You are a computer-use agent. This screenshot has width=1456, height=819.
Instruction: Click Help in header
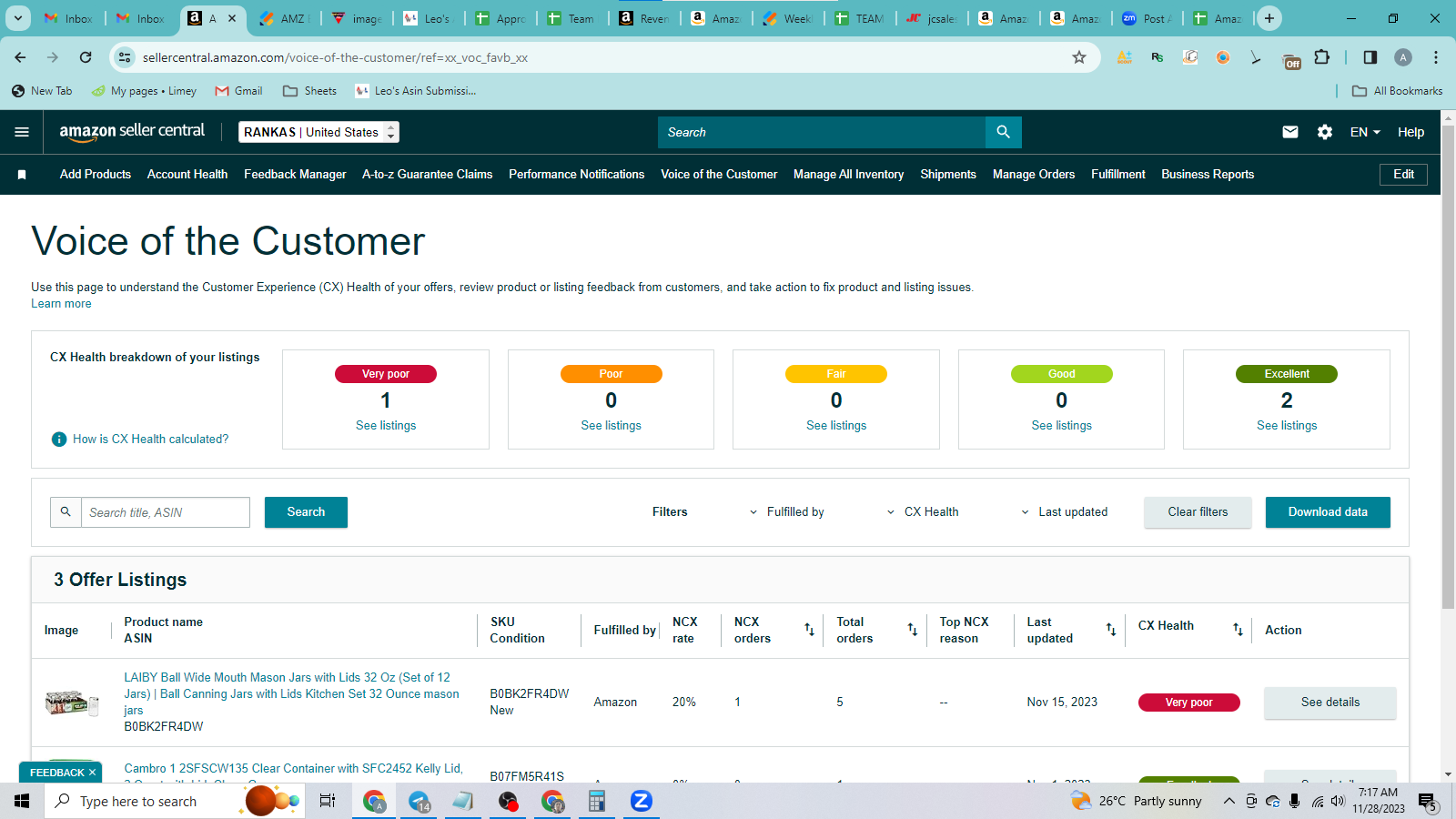(1410, 132)
